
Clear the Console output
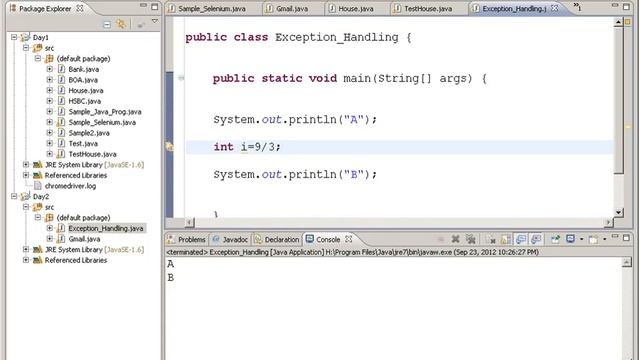point(491,240)
